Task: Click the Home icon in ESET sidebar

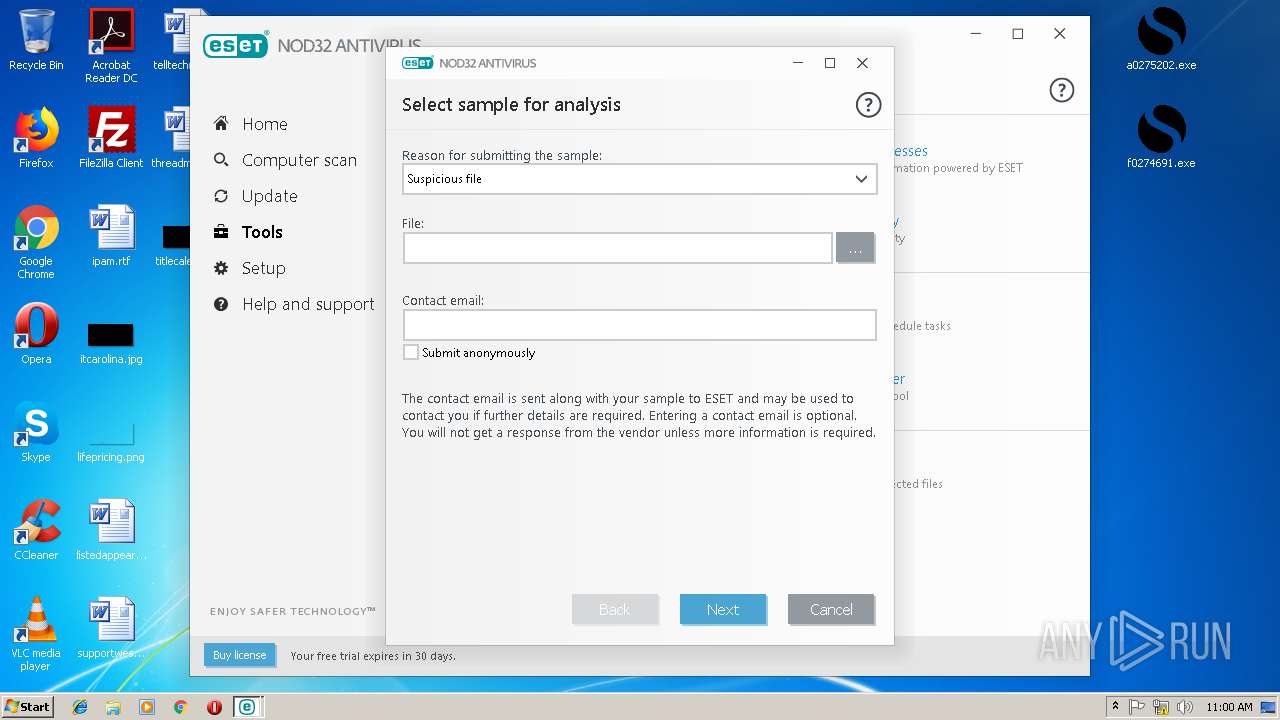Action: coord(221,124)
